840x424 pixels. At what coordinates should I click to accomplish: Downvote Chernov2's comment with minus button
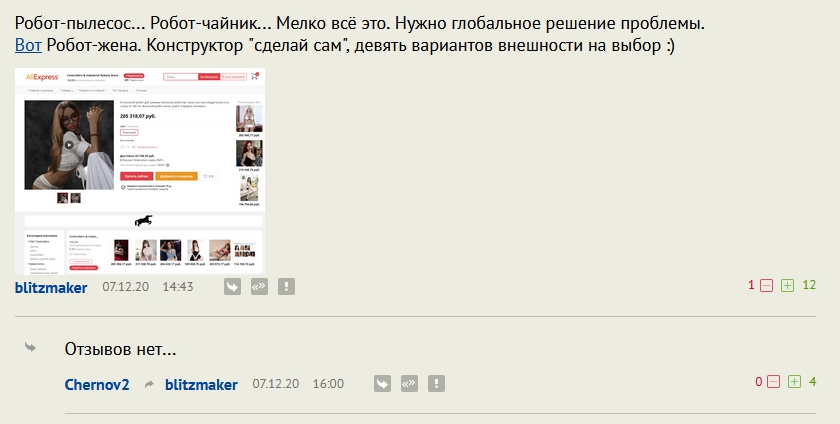[774, 382]
